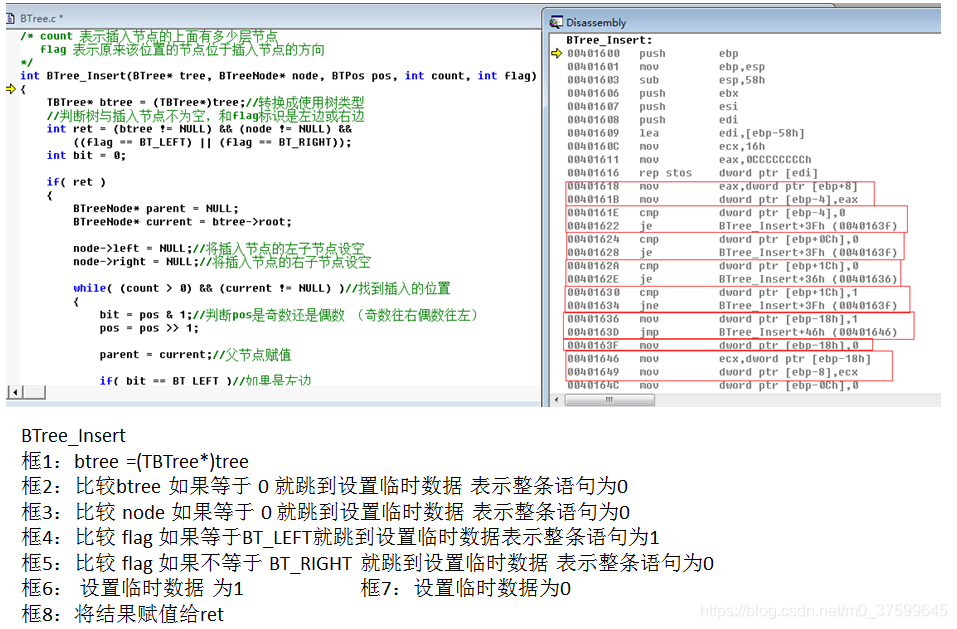957x629 pixels.
Task: Click the left scroll arrow in Disassembly pane
Action: click(x=556, y=400)
